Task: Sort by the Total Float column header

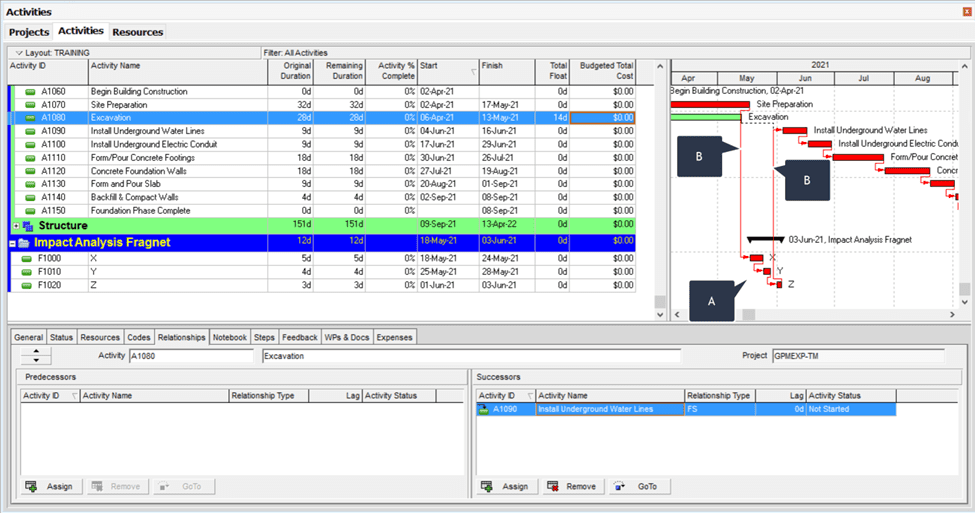Action: pos(552,72)
